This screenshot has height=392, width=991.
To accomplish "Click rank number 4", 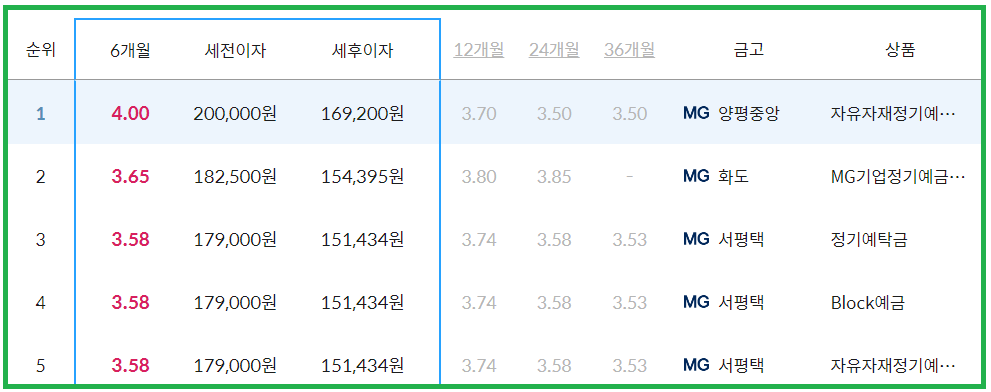I will pyautogui.click(x=40, y=303).
